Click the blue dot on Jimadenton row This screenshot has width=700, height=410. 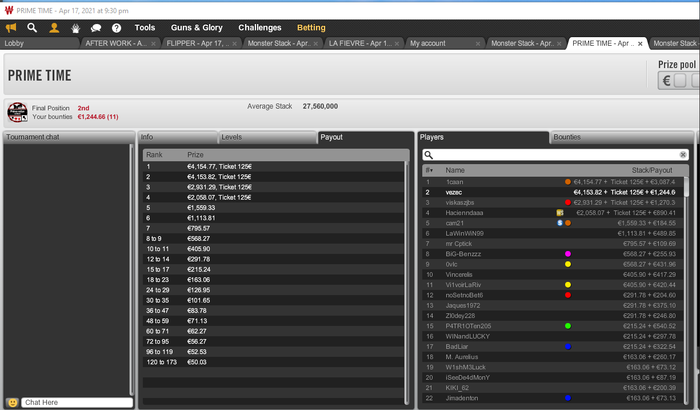568,398
